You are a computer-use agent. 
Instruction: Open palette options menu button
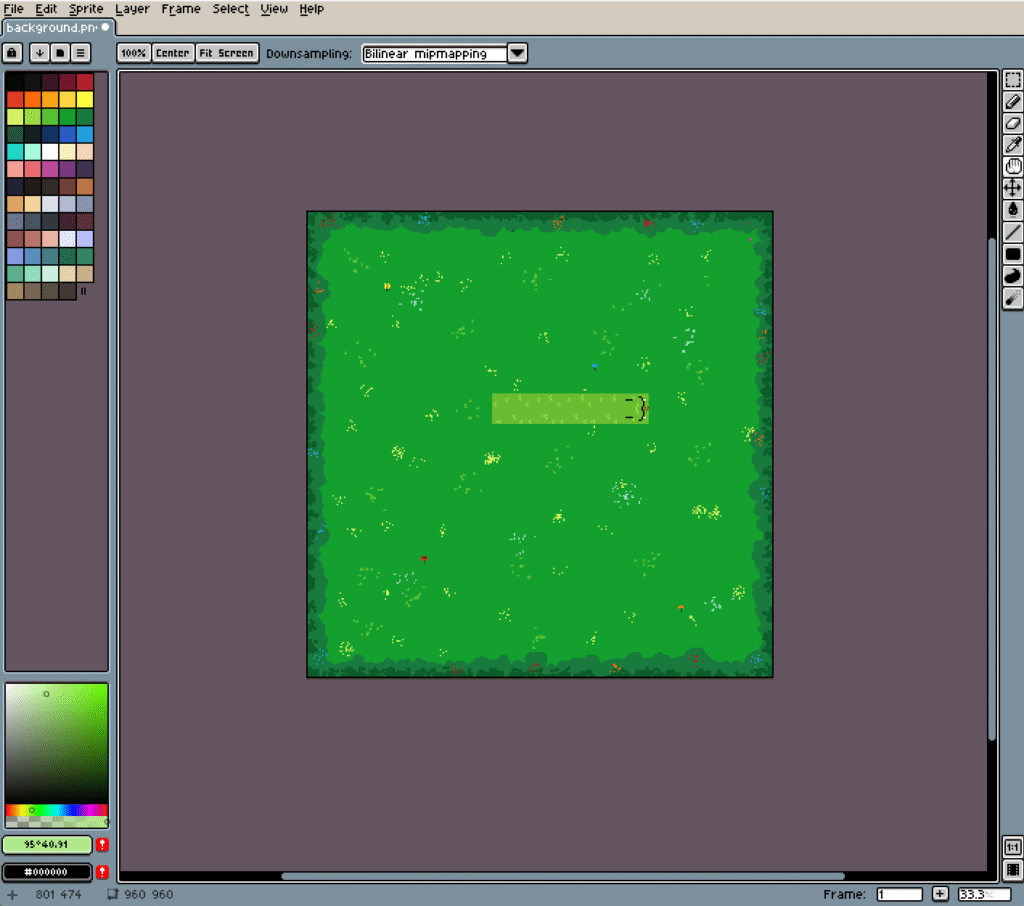(x=81, y=53)
